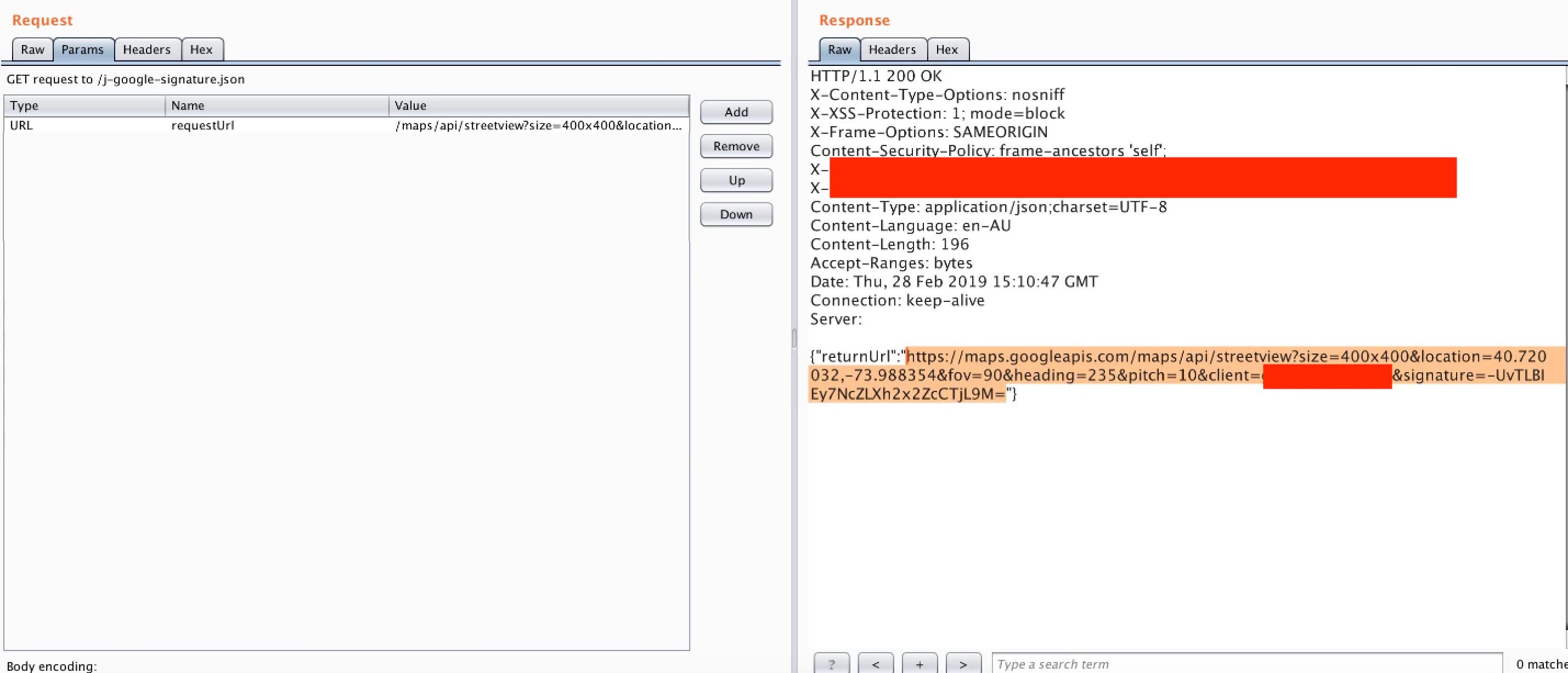Sort by the Type column header
The image size is (1568, 673).
point(84,105)
